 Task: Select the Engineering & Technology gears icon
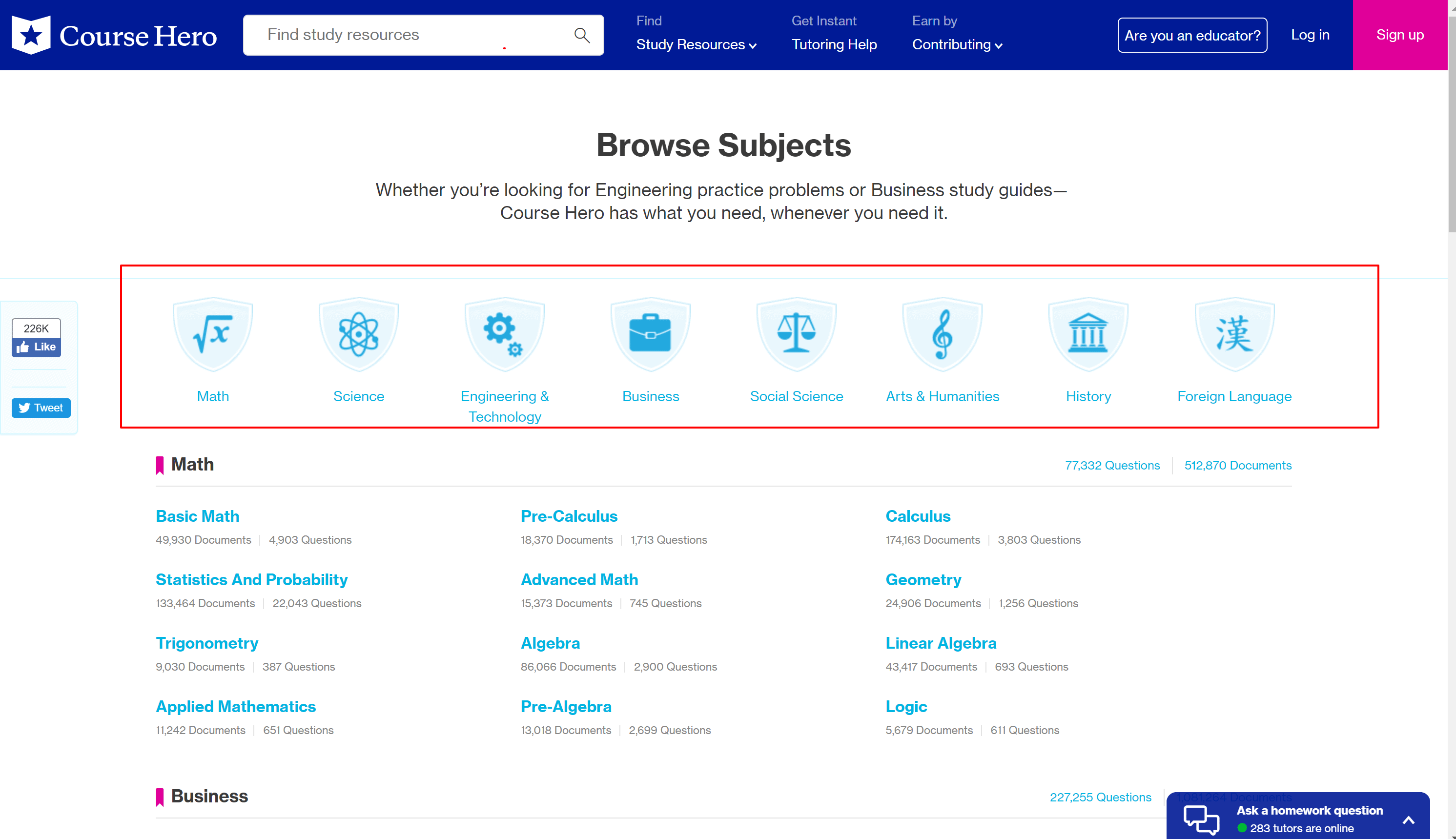(504, 334)
